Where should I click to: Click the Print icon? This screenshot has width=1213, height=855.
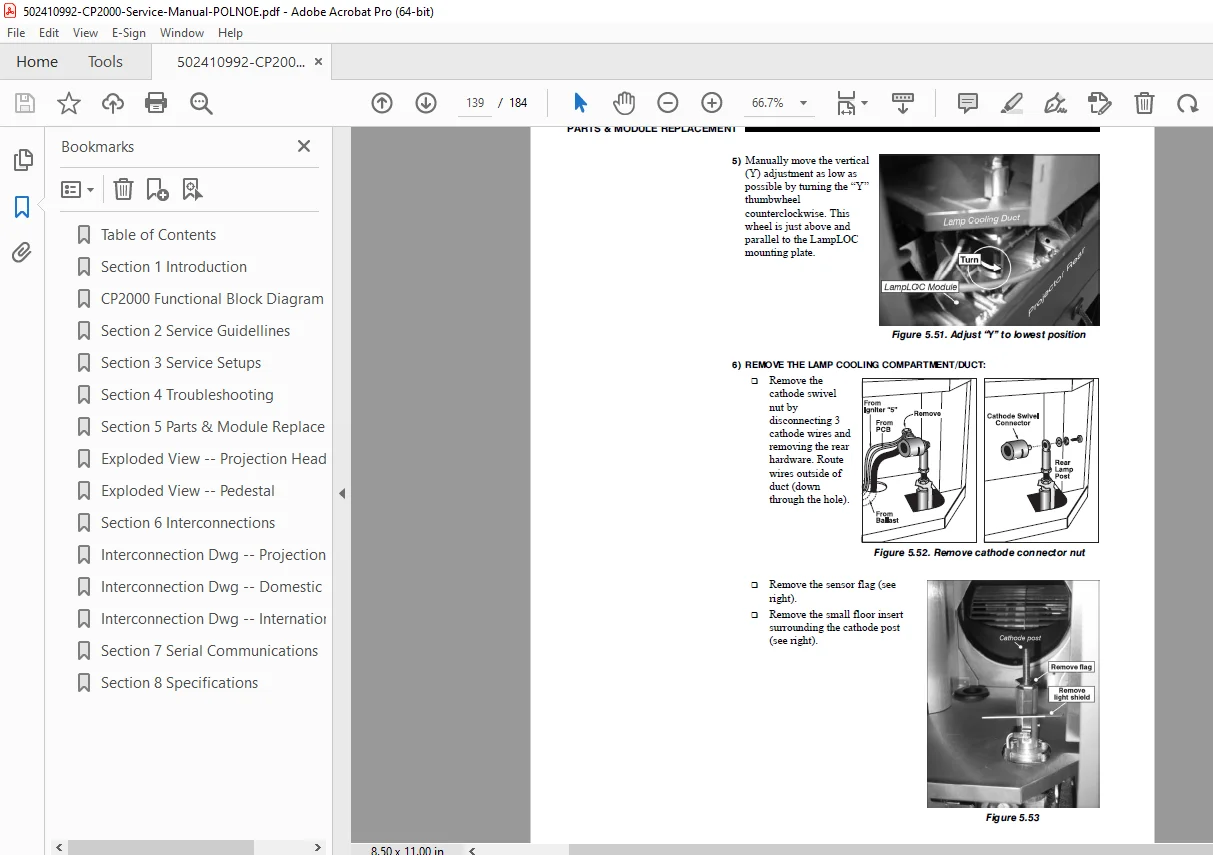click(156, 103)
